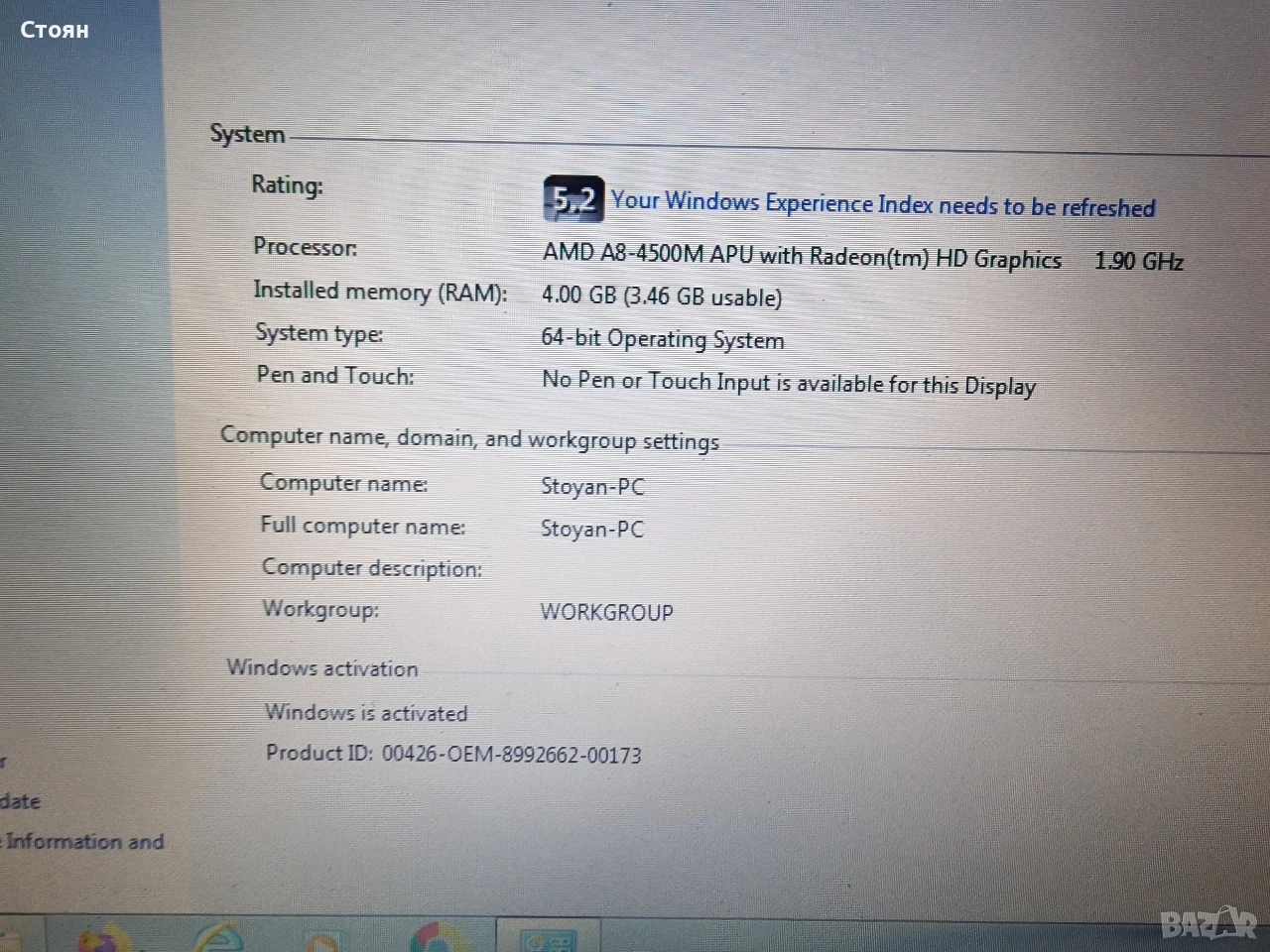Click the 5.2 Windows Experience rating badge
Viewport: 1270px width, 952px height.
pos(573,198)
